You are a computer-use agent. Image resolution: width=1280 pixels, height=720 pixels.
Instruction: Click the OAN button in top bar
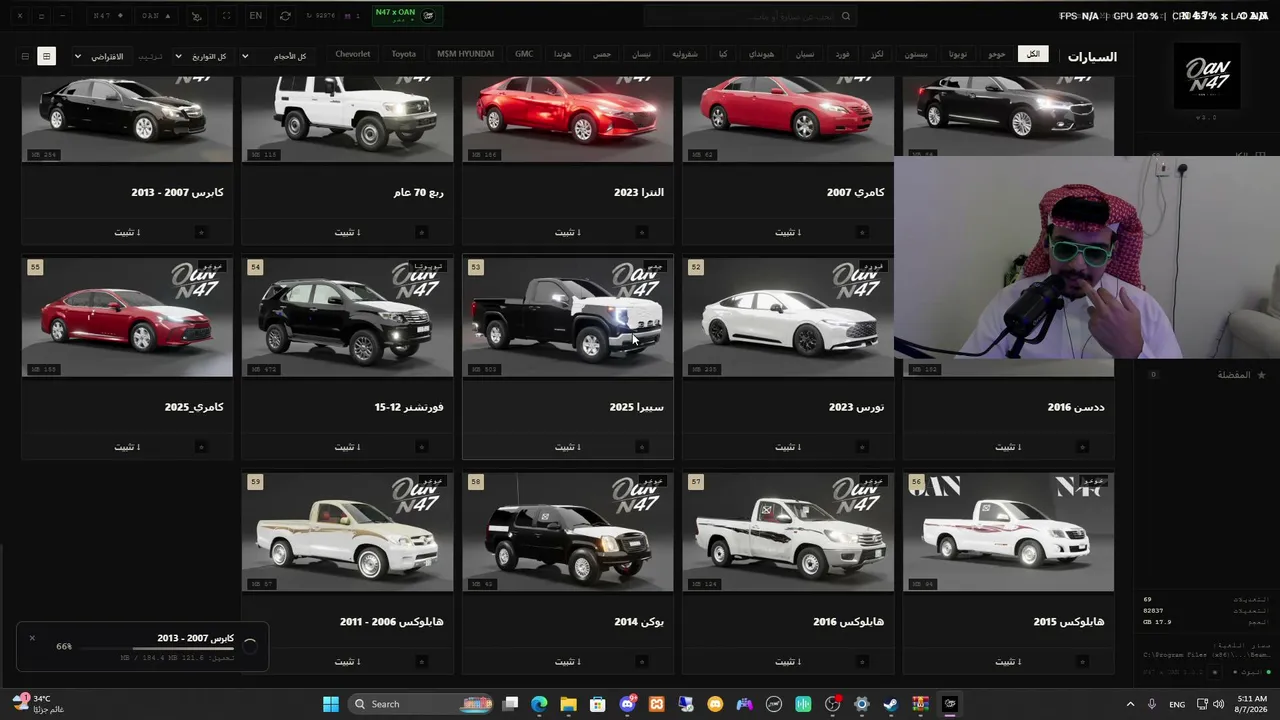tap(156, 16)
